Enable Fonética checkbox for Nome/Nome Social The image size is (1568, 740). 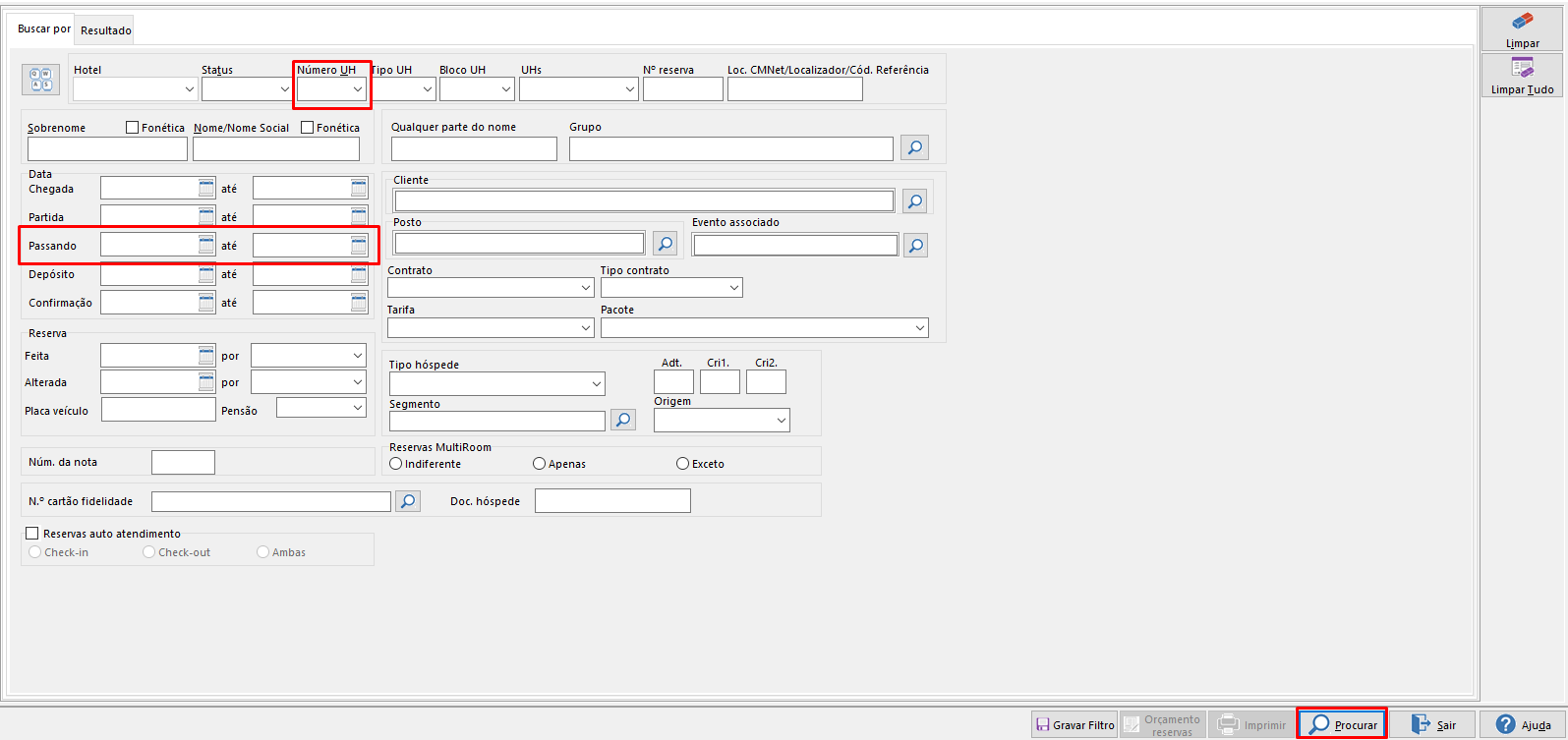pyautogui.click(x=307, y=127)
